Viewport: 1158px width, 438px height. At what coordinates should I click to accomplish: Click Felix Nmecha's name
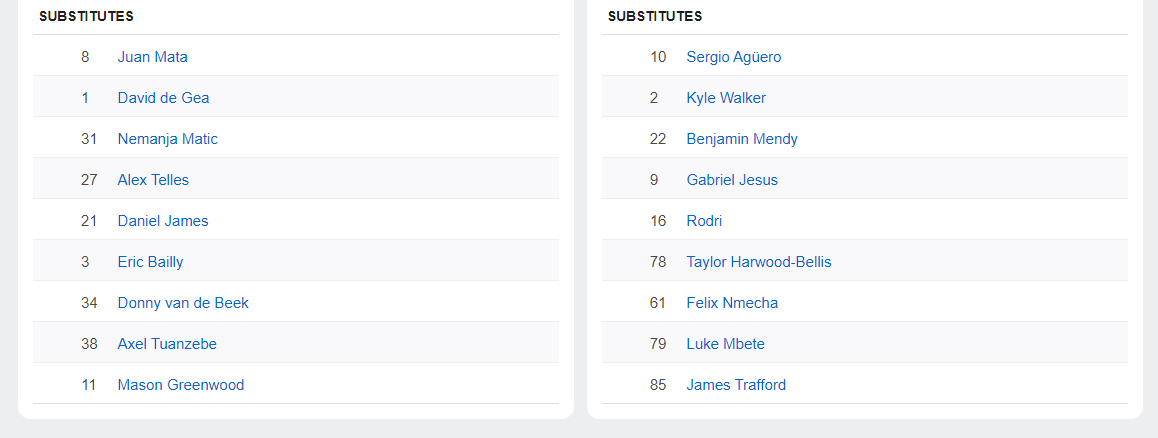tap(732, 303)
